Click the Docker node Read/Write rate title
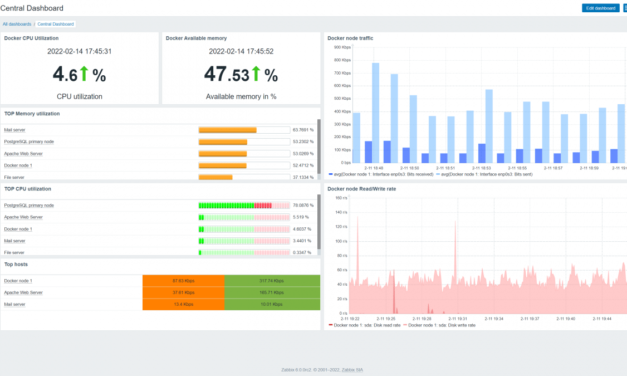The image size is (627, 376). (x=361, y=189)
